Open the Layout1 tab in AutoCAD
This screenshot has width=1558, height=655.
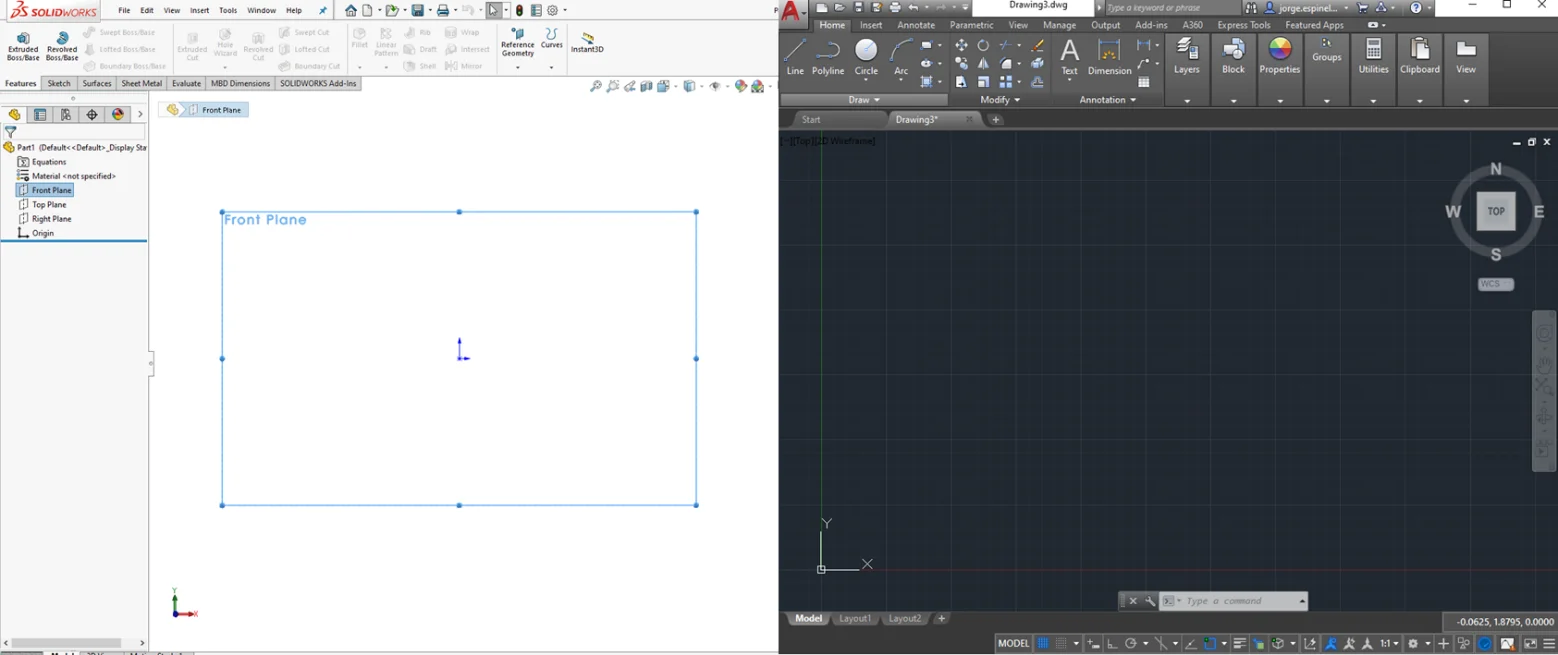click(855, 619)
